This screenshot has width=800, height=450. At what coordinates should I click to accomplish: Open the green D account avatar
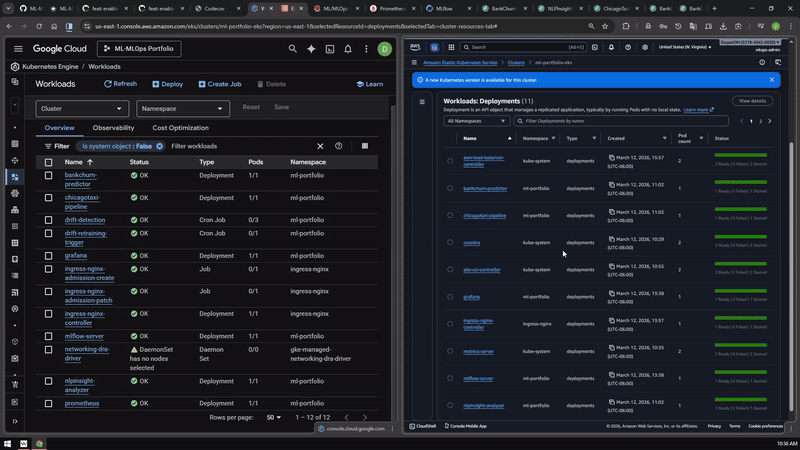(x=385, y=49)
